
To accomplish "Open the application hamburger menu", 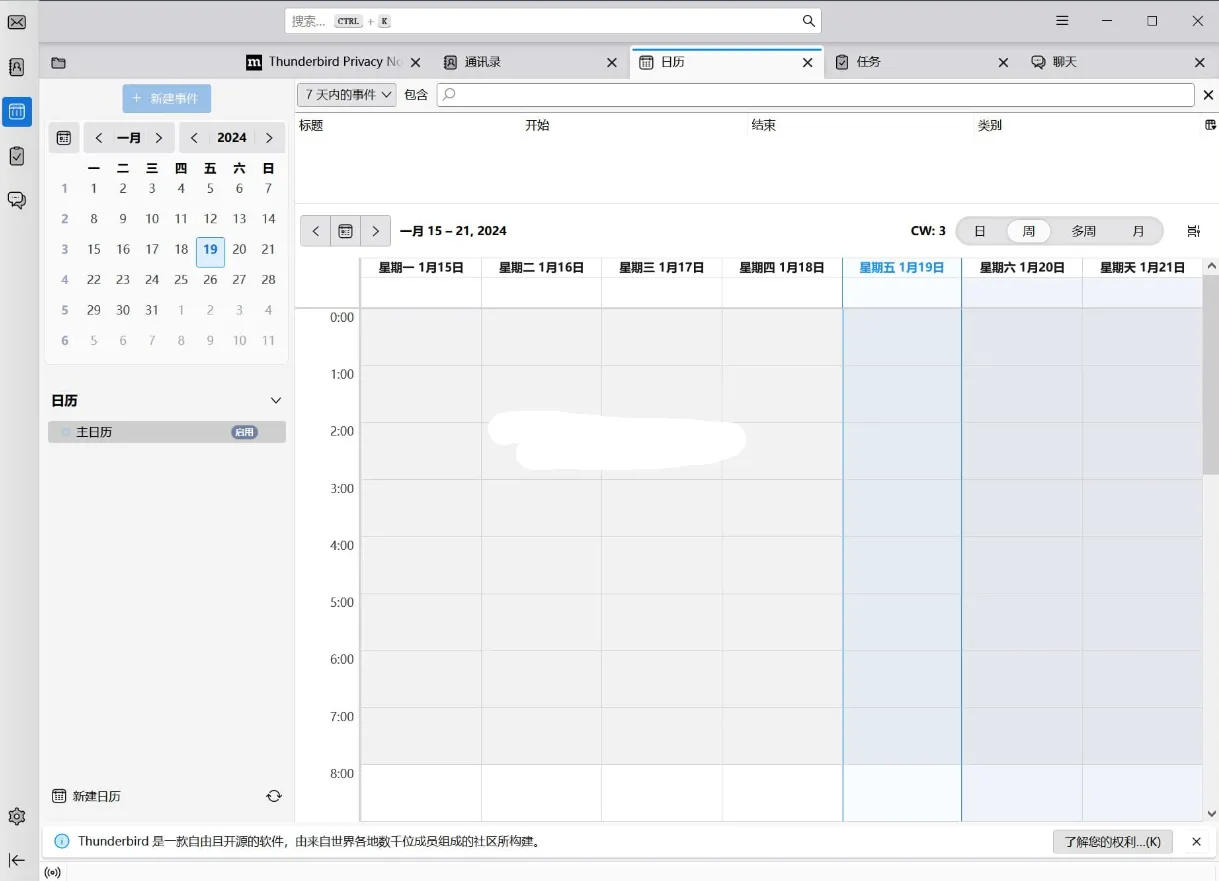I will tap(1062, 20).
